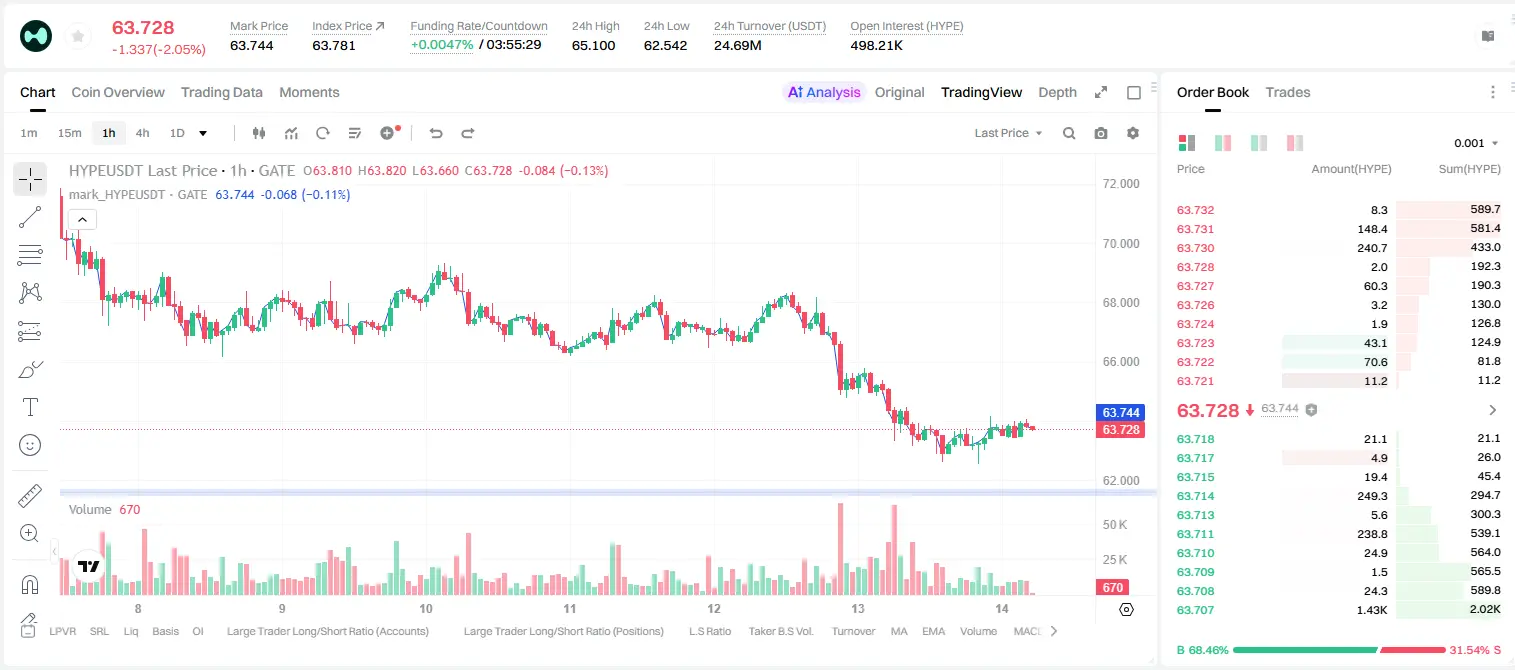Show only sell orders in order book
This screenshot has height=670, width=1515.
1295,143
